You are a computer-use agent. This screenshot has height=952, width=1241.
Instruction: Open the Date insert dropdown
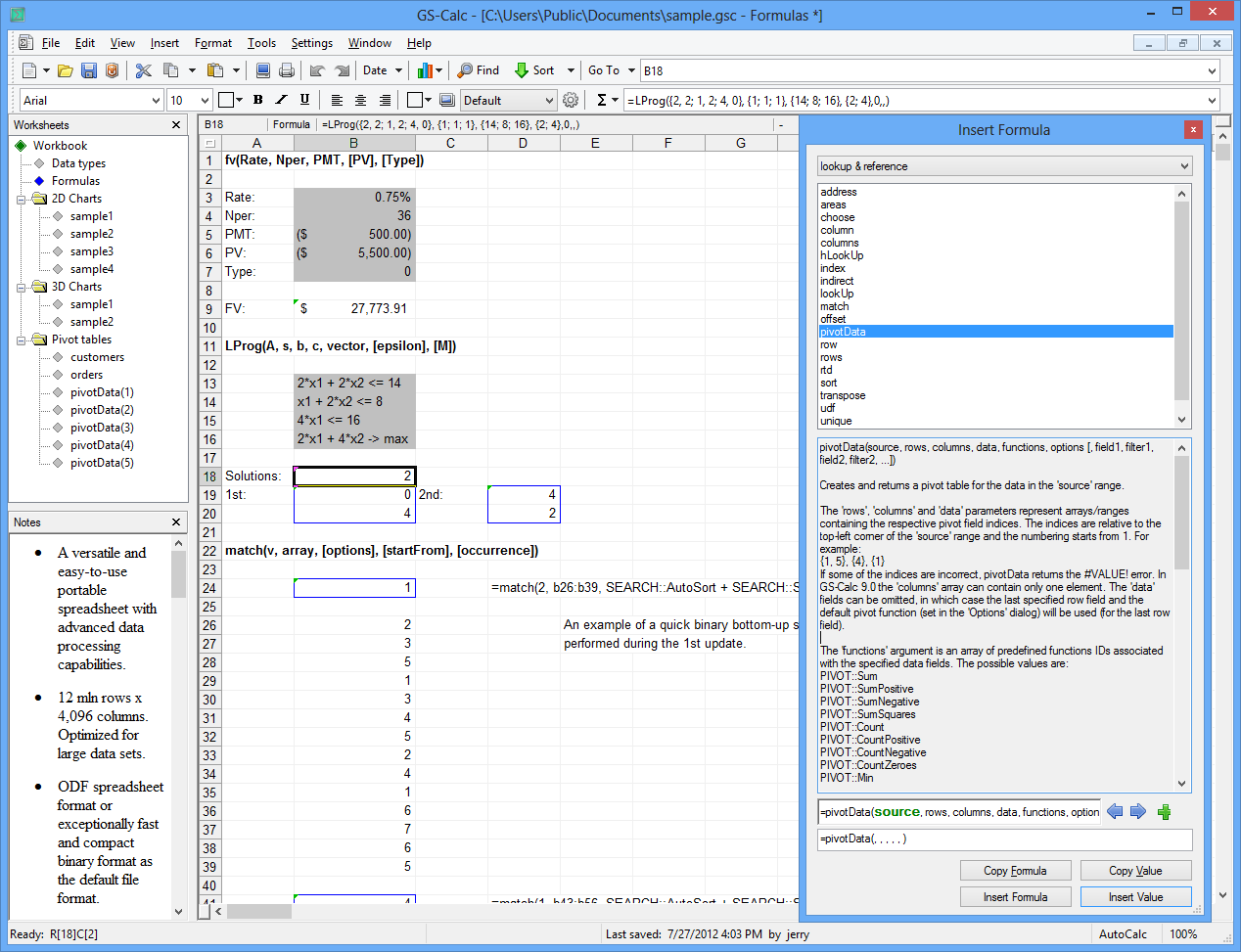(x=380, y=70)
